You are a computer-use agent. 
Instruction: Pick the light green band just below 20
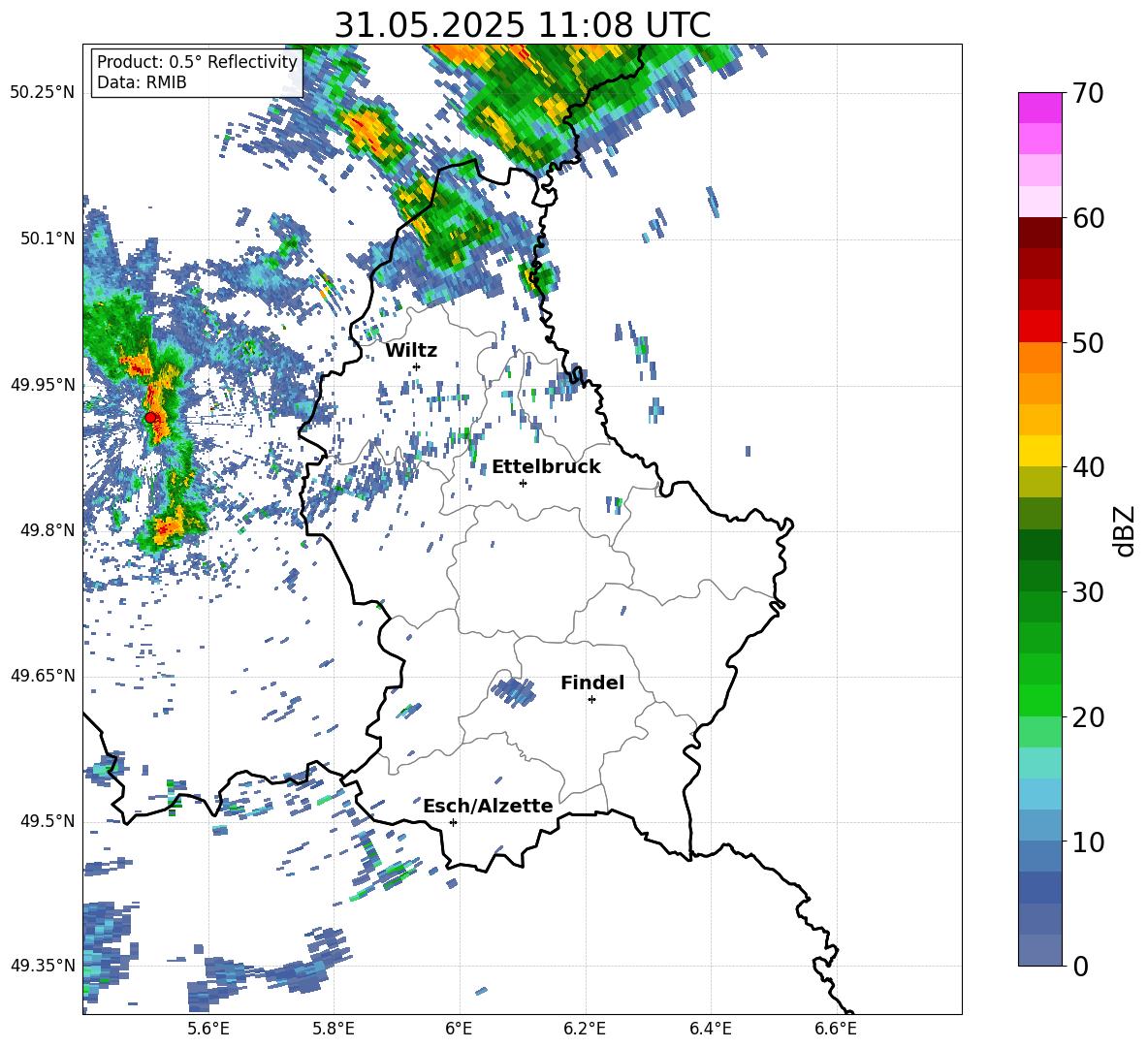tap(1039, 732)
